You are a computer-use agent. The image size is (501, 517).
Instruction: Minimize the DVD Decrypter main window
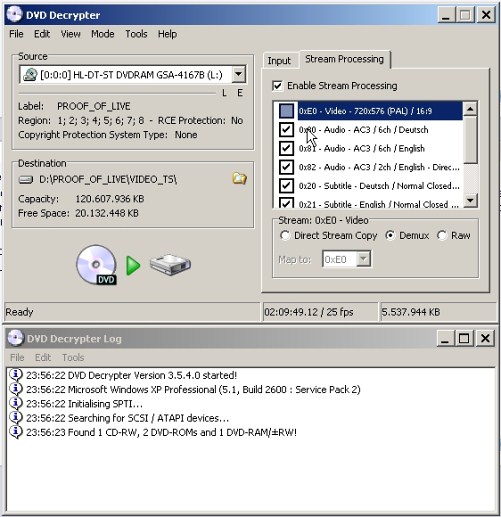(x=446, y=15)
